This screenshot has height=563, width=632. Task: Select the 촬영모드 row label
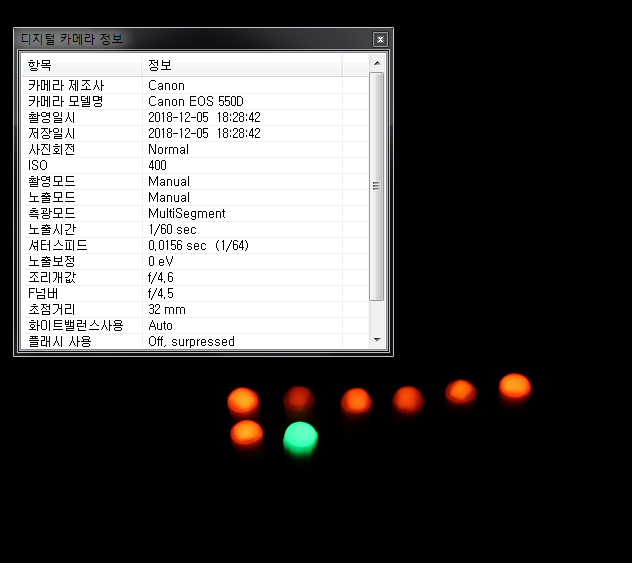[52, 181]
